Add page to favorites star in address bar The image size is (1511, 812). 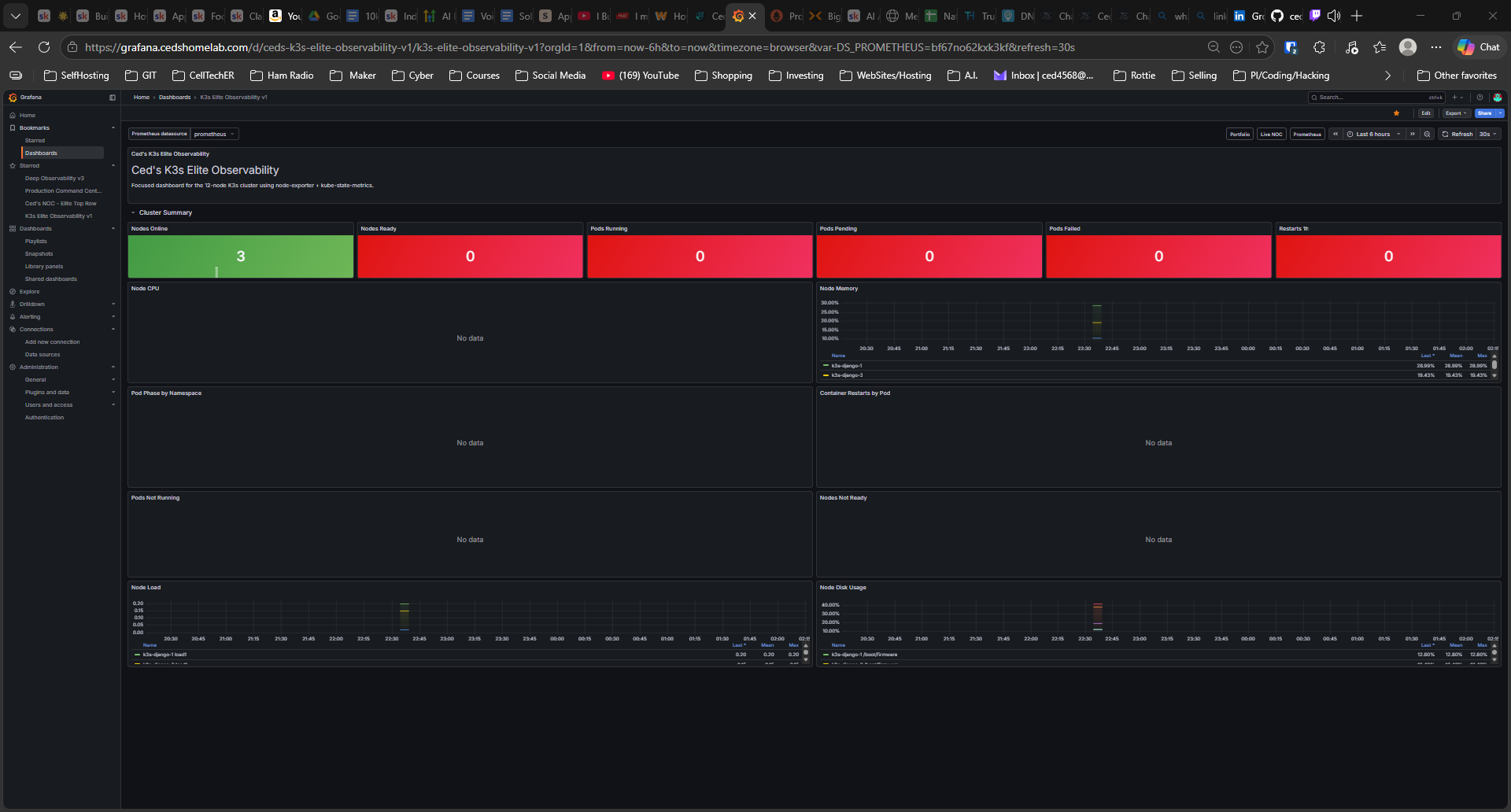tap(1262, 47)
